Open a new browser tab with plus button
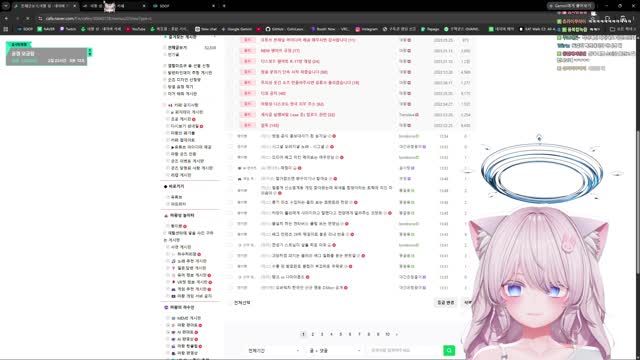 224,6
